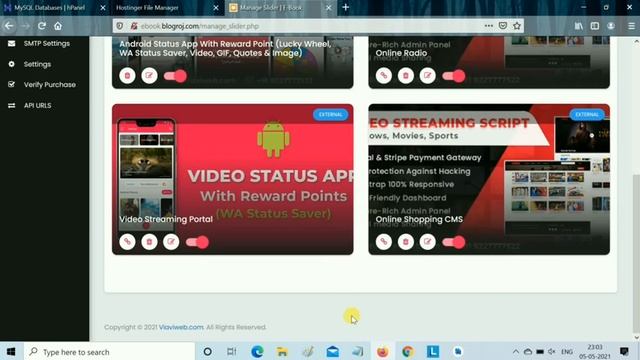The width and height of the screenshot is (640, 360).
Task: Open link icon on Online Shopping CMS slide
Action: (384, 242)
